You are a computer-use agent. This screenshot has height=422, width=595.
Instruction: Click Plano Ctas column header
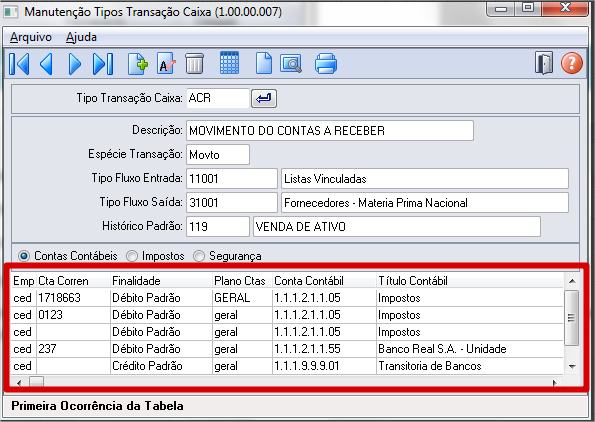coord(242,281)
